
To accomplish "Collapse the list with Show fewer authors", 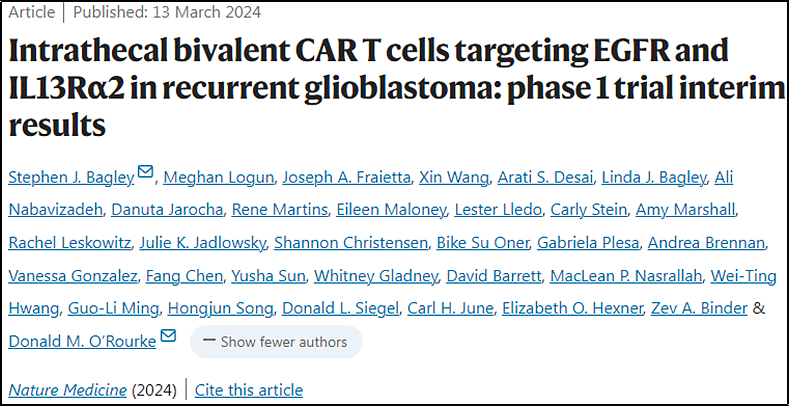I will pyautogui.click(x=276, y=342).
